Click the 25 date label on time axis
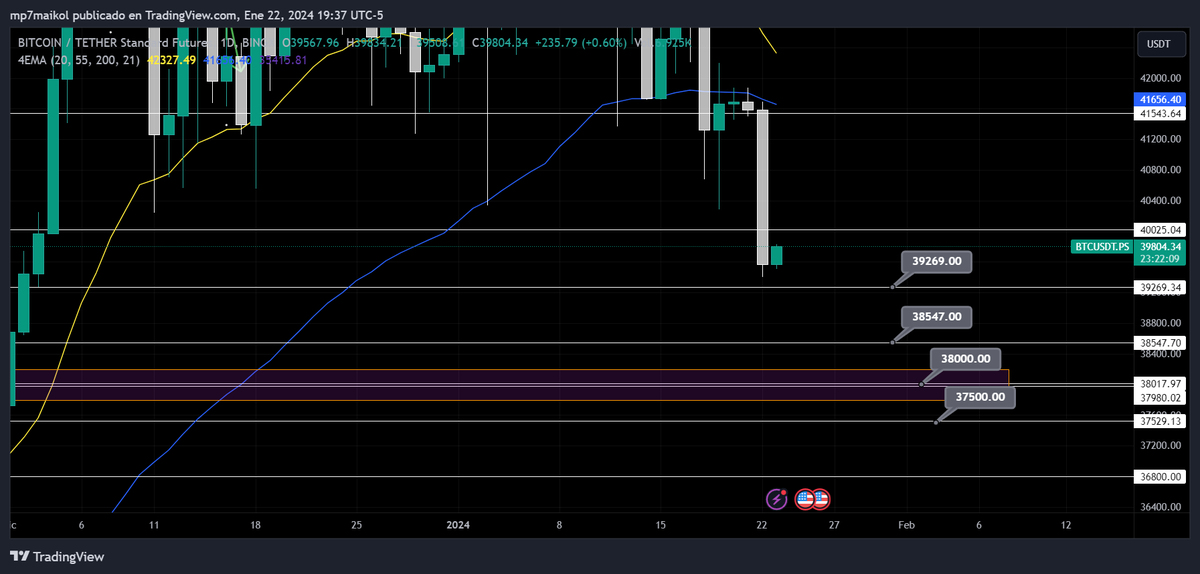The width and height of the screenshot is (1200, 574). pyautogui.click(x=356, y=524)
